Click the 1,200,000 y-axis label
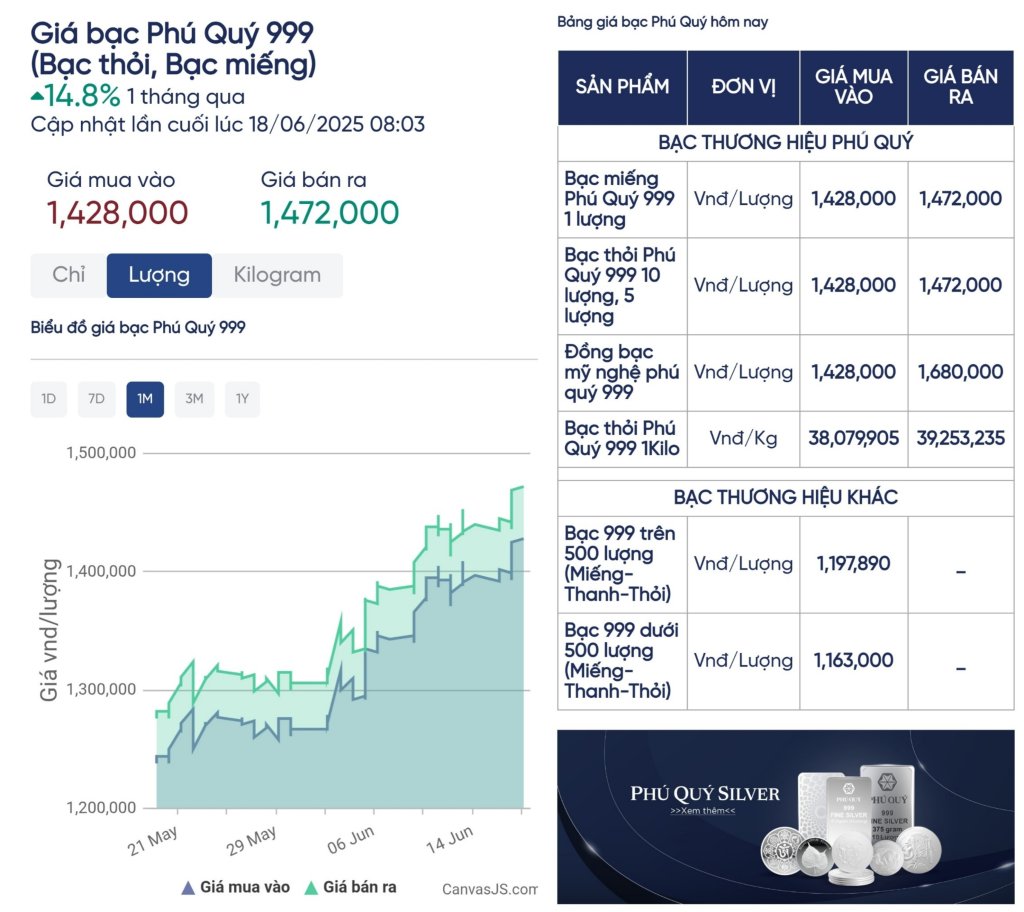Screen dimensions: 1024x912 [x=101, y=807]
